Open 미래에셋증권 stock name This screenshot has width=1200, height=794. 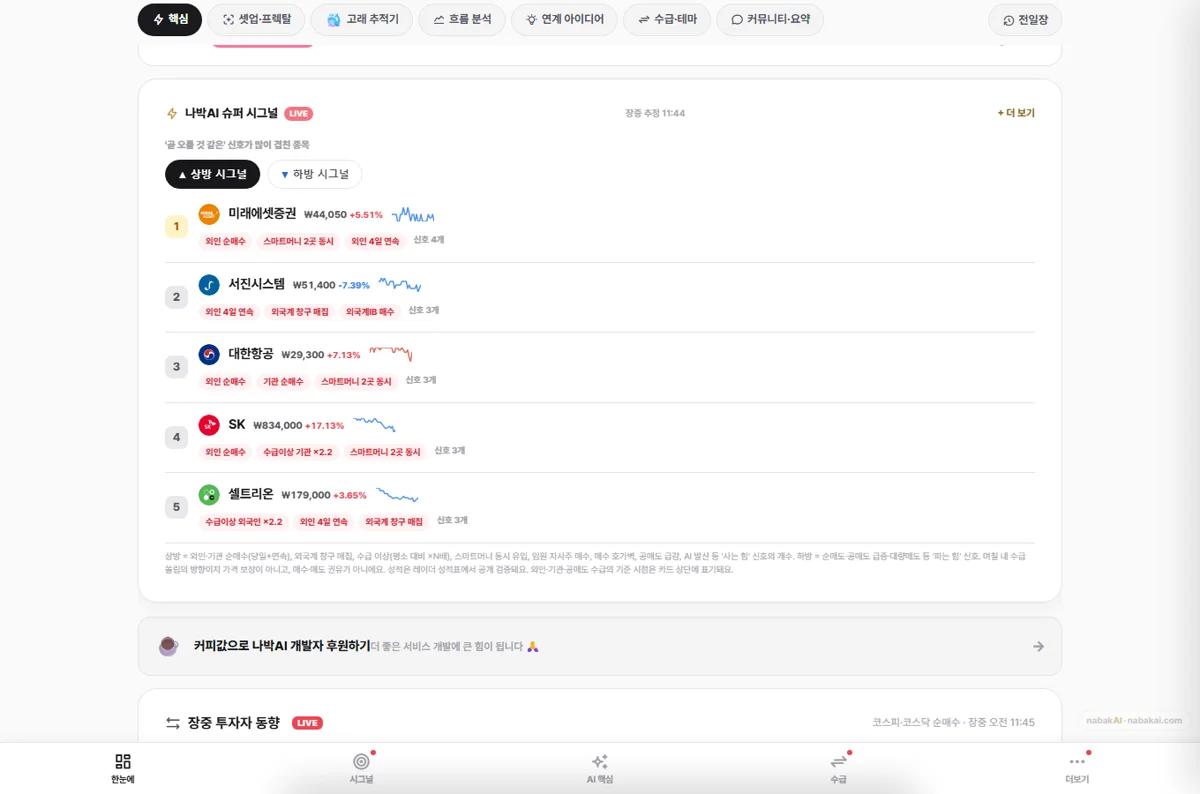pyautogui.click(x=262, y=214)
